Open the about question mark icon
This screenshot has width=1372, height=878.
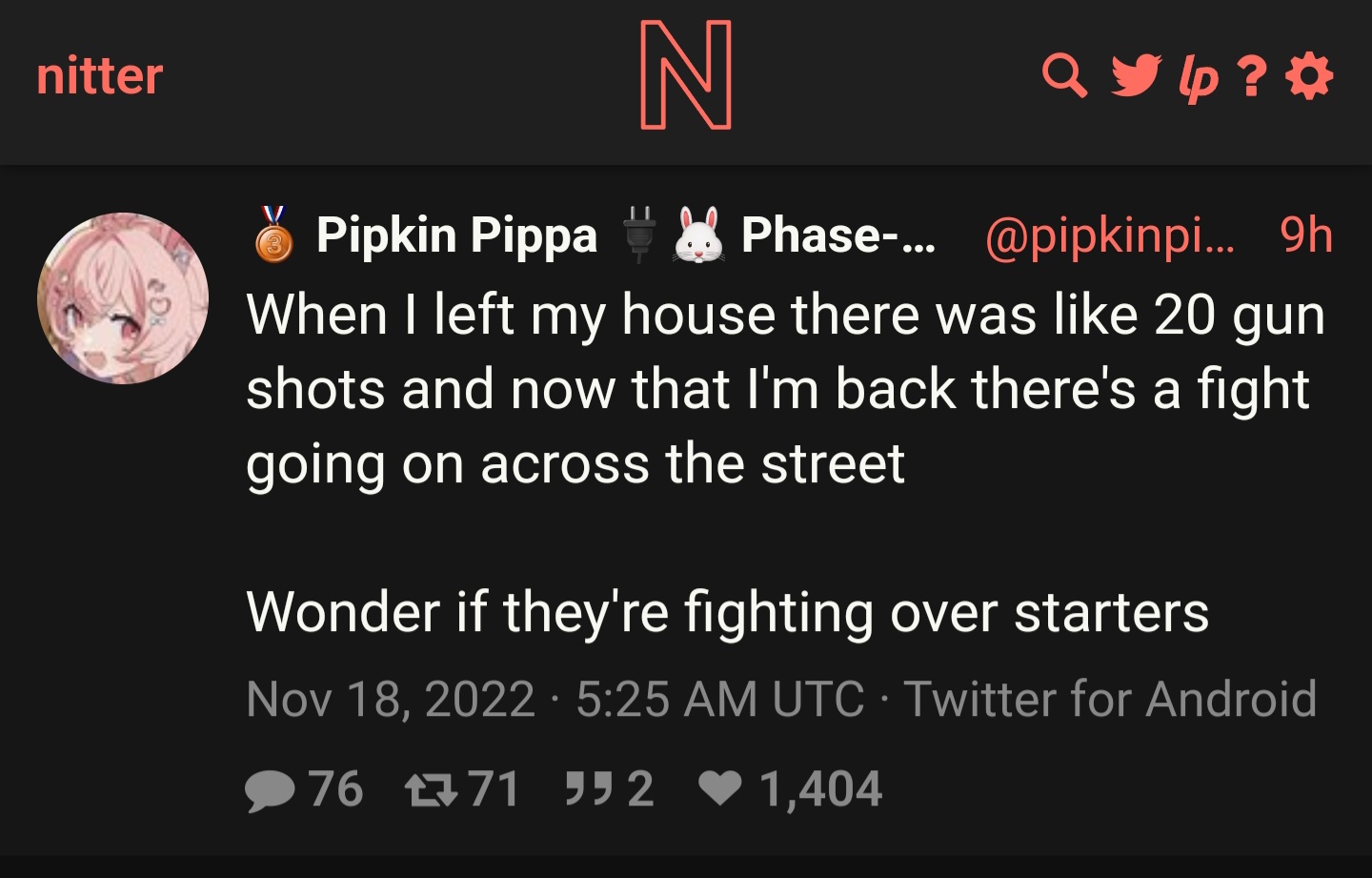click(x=1252, y=76)
